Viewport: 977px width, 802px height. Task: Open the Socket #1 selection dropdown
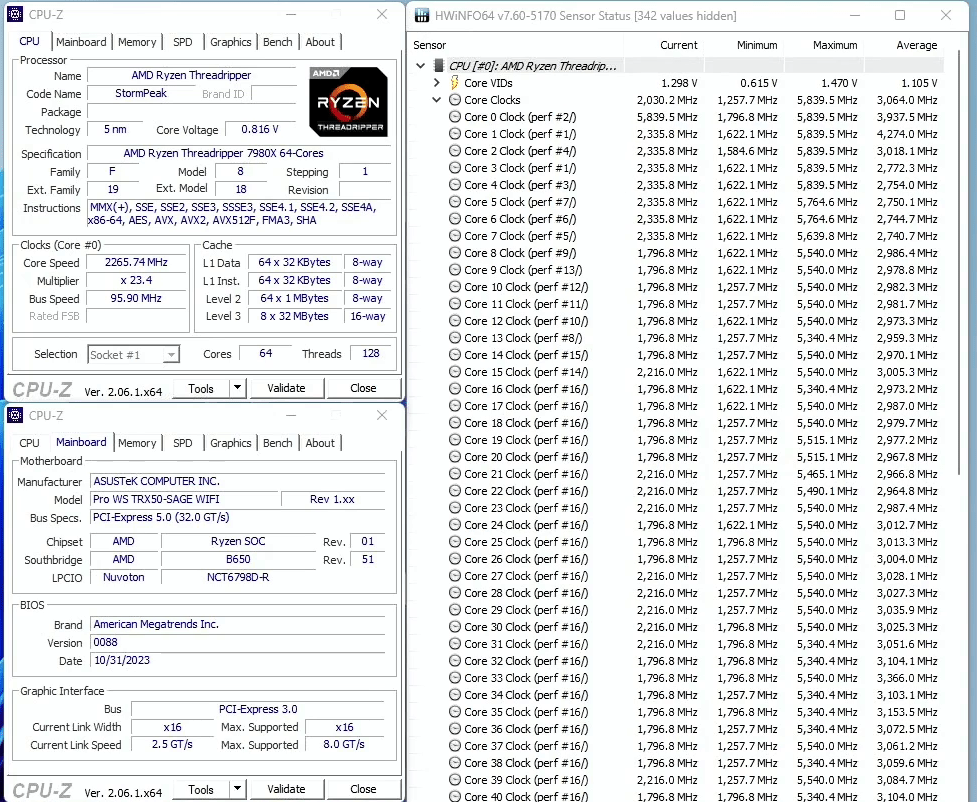pos(171,355)
